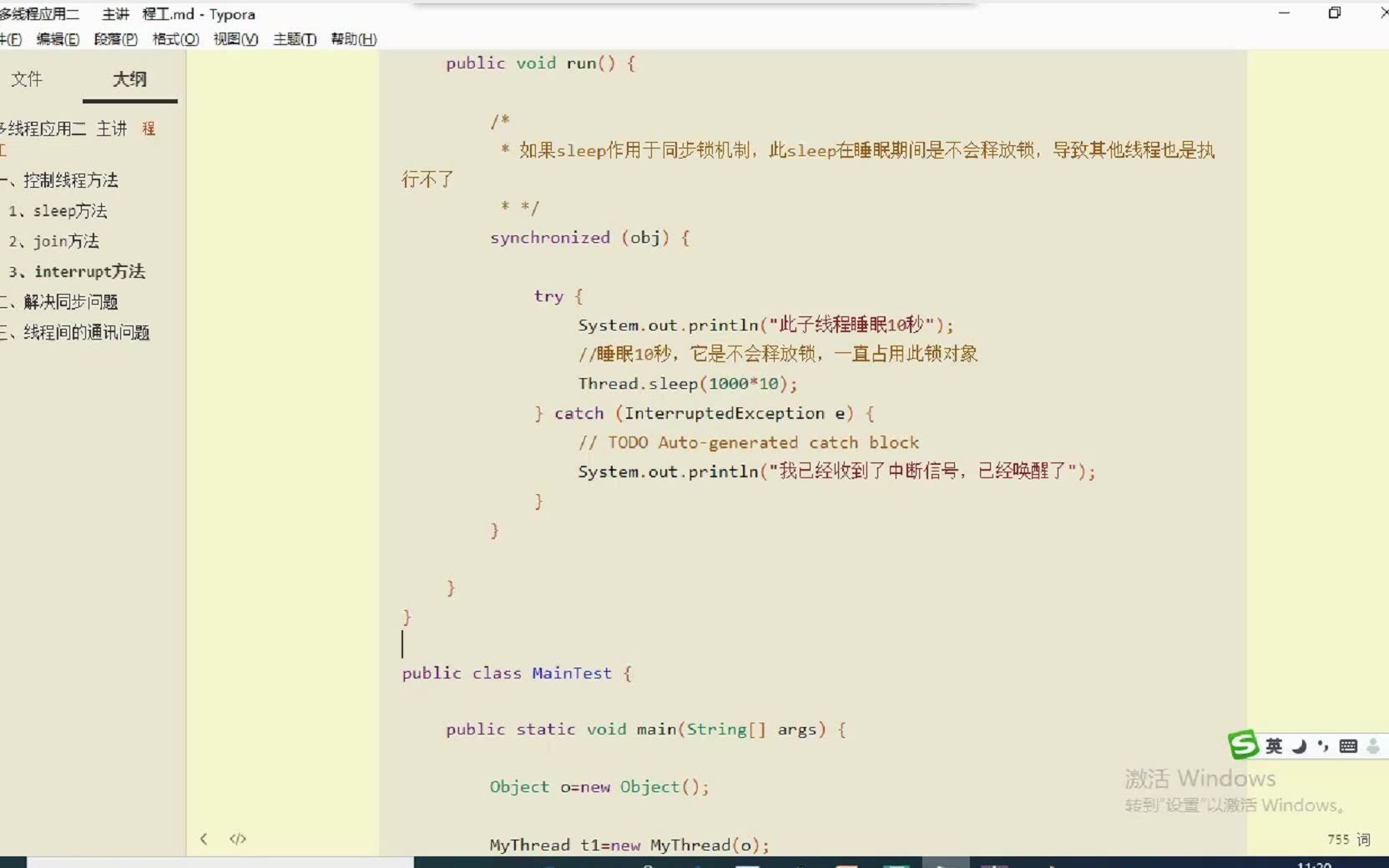The width and height of the screenshot is (1389, 868).
Task: Click 'public class MainTest {' line
Action: [x=517, y=674]
